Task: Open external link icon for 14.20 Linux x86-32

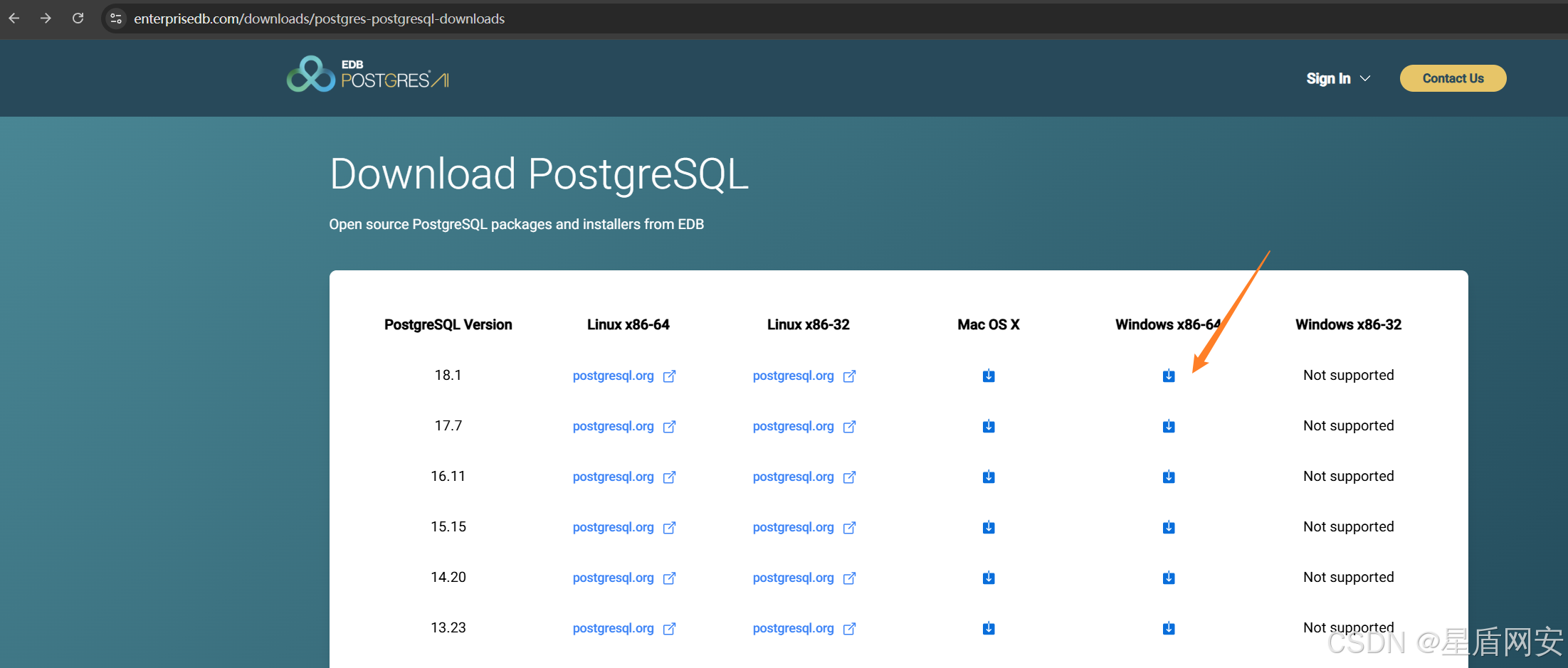Action: coord(849,578)
